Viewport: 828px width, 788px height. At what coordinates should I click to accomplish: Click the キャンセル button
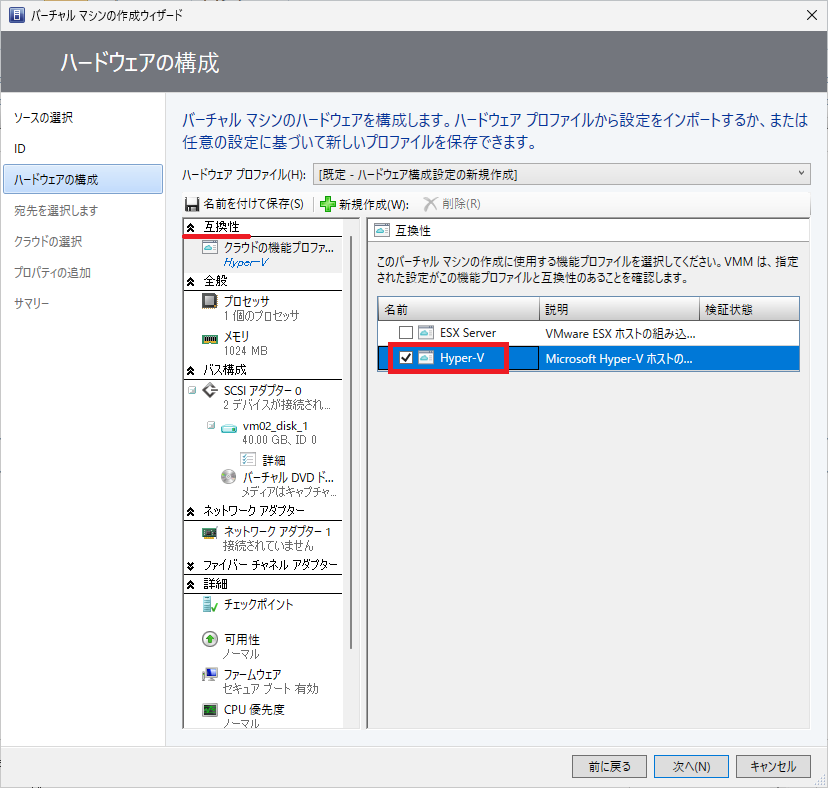773,766
